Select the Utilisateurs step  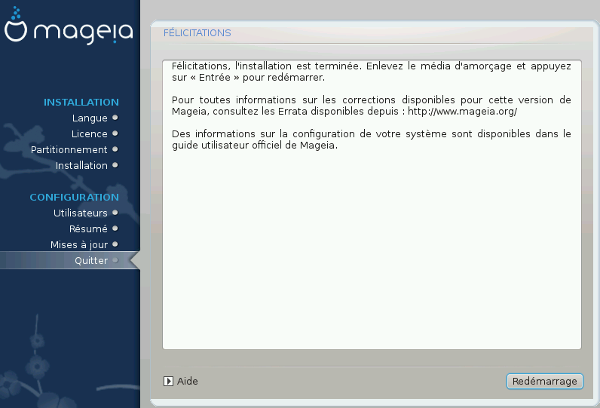coord(80,213)
